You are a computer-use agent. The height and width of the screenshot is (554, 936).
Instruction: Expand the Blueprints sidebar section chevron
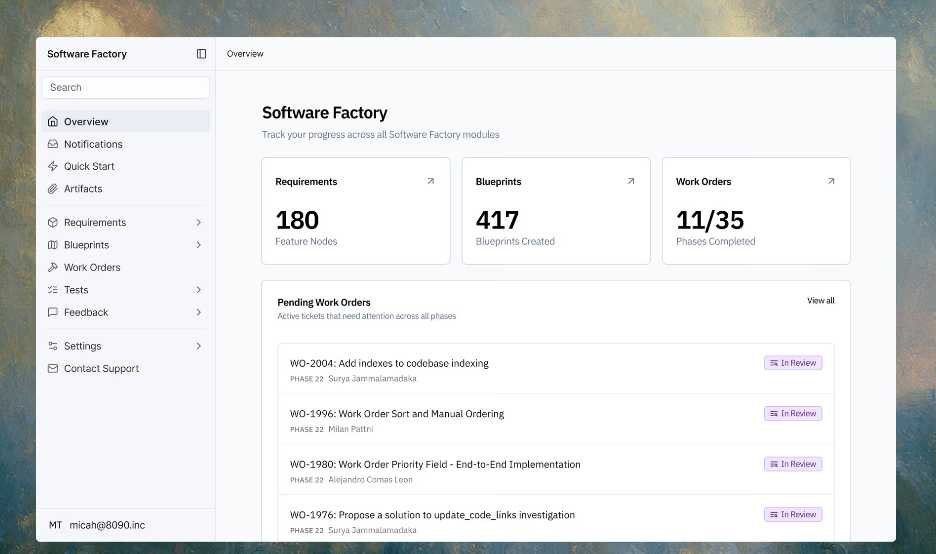[199, 245]
